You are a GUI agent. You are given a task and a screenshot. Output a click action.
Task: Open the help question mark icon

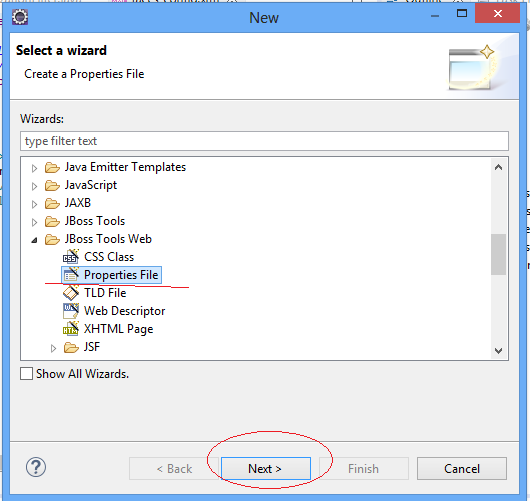pos(36,467)
